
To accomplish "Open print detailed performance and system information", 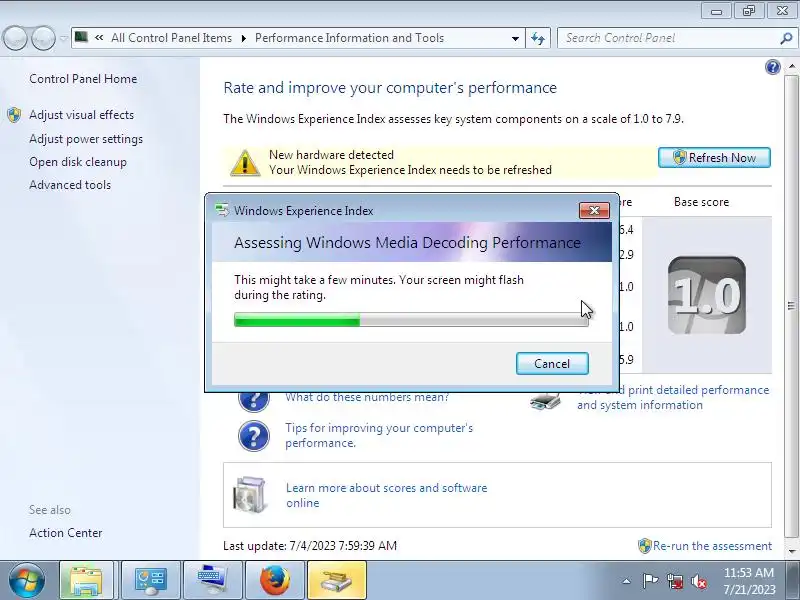I will click(673, 397).
